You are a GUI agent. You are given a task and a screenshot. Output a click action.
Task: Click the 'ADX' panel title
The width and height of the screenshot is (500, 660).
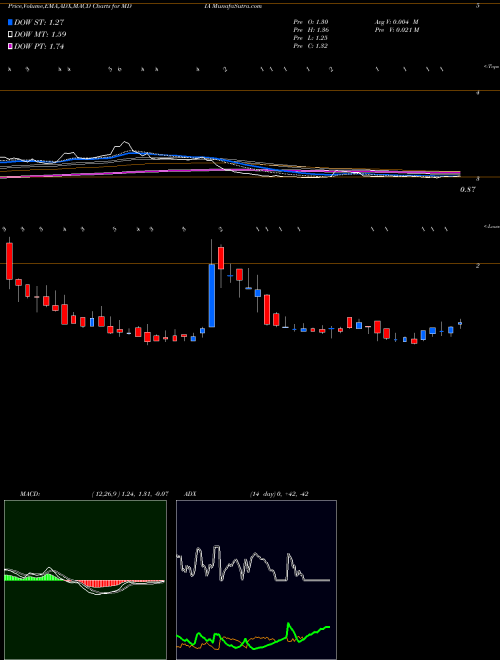click(191, 494)
